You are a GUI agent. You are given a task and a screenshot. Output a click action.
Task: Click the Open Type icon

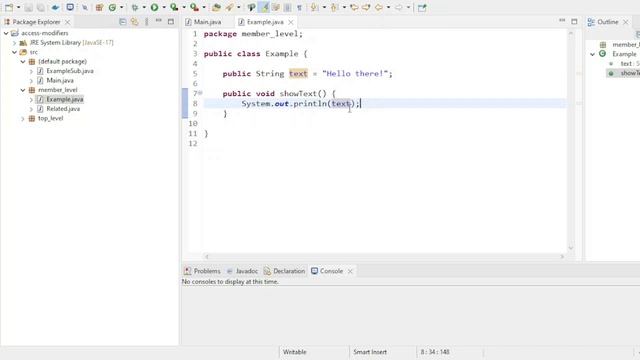click(216, 7)
